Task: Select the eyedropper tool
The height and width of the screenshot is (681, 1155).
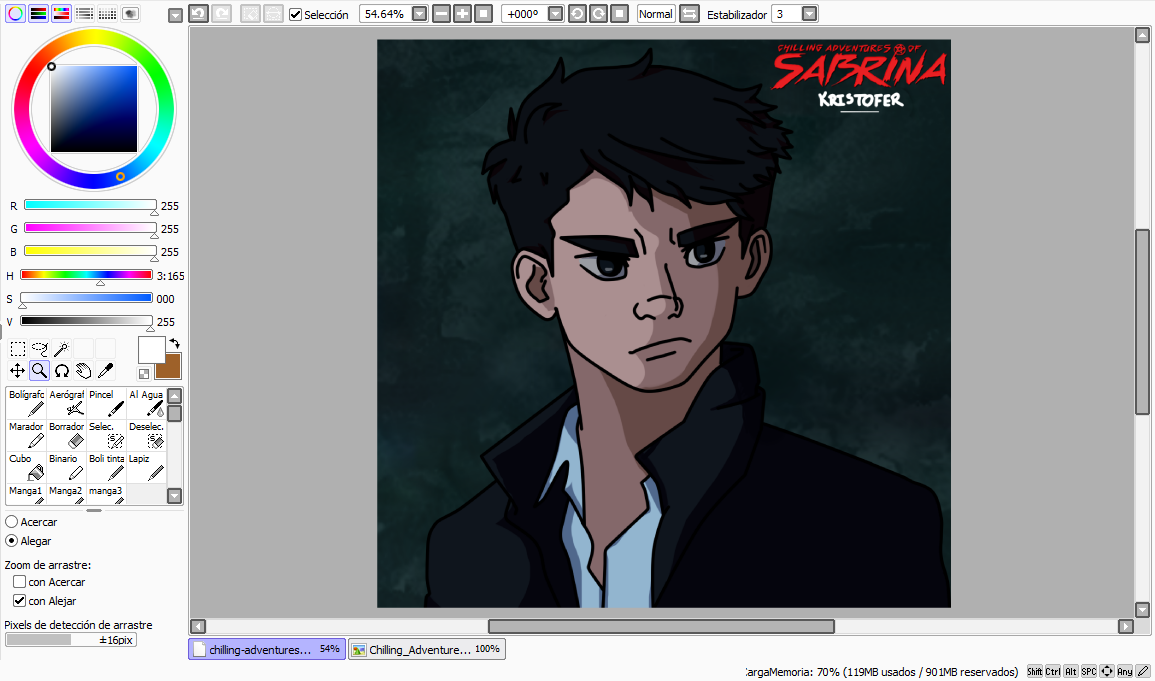Action: point(105,370)
